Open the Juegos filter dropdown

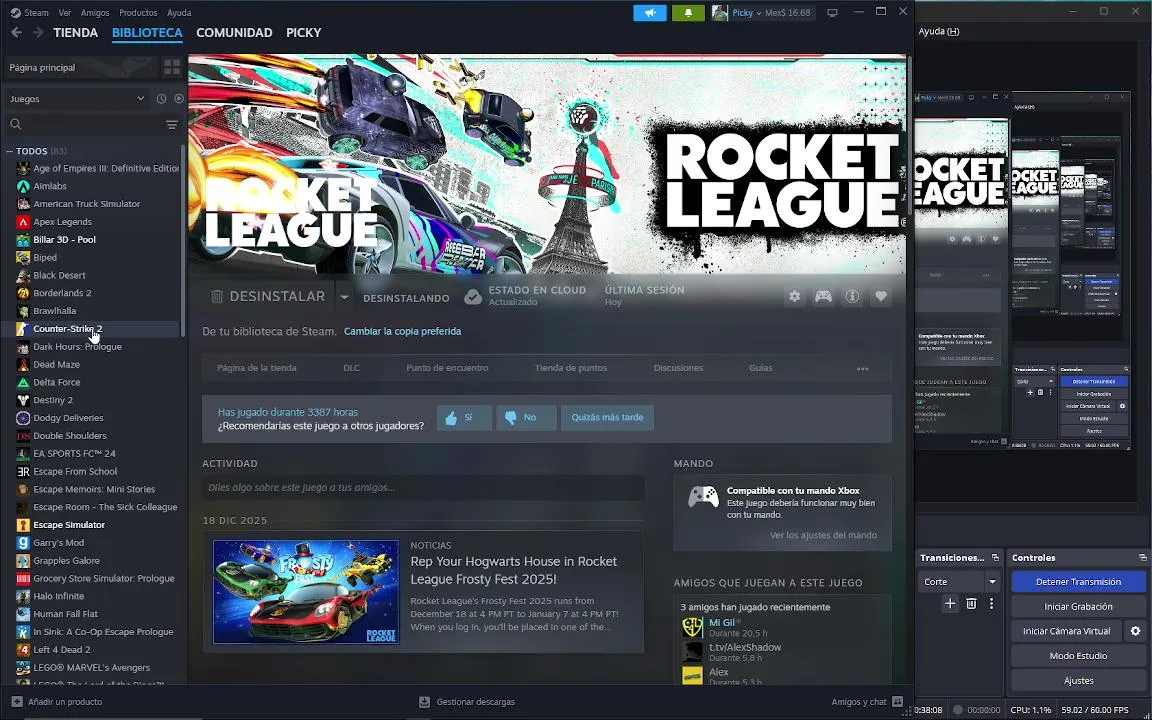point(76,98)
